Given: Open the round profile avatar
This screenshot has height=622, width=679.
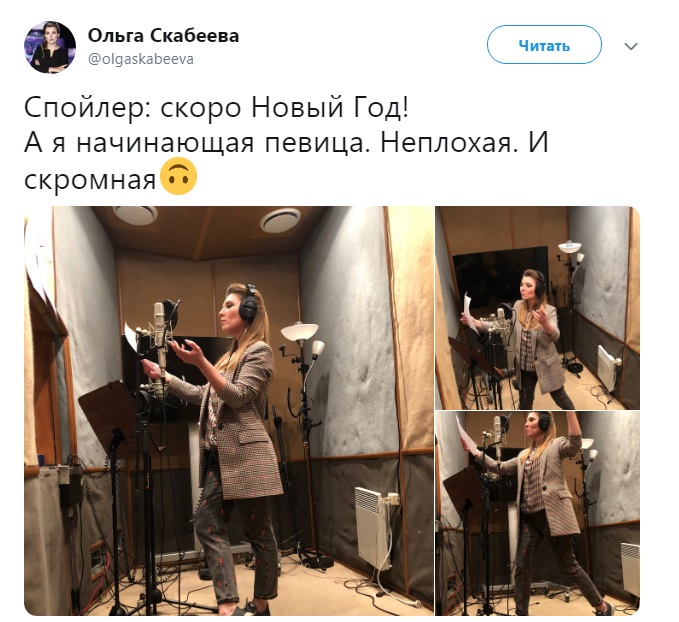Looking at the screenshot, I should coord(50,47).
